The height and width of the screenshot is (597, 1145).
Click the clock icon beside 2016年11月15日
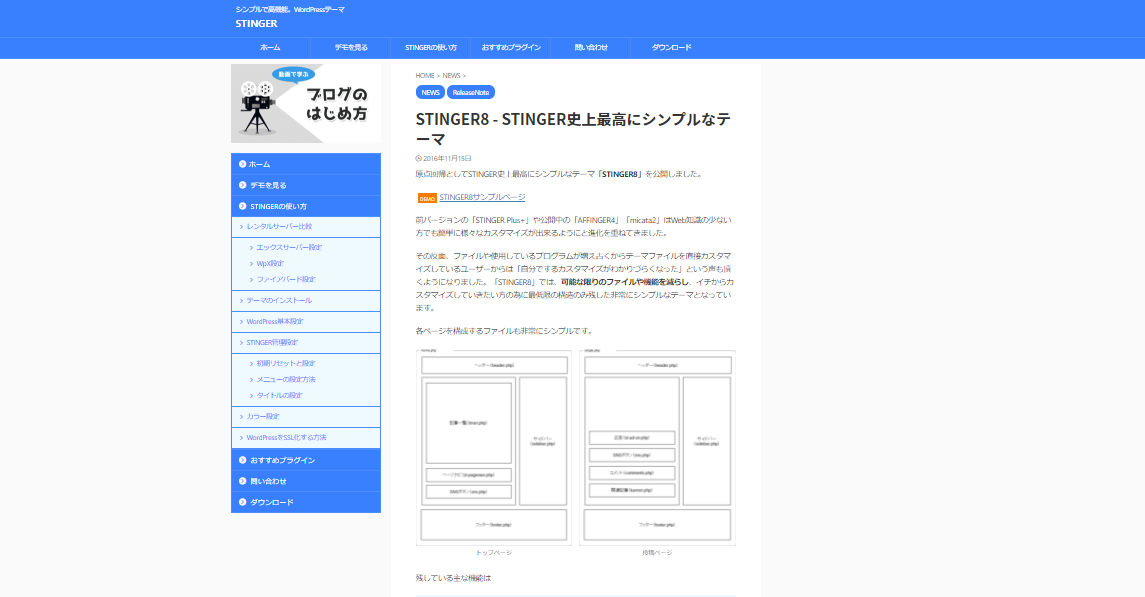click(x=418, y=158)
